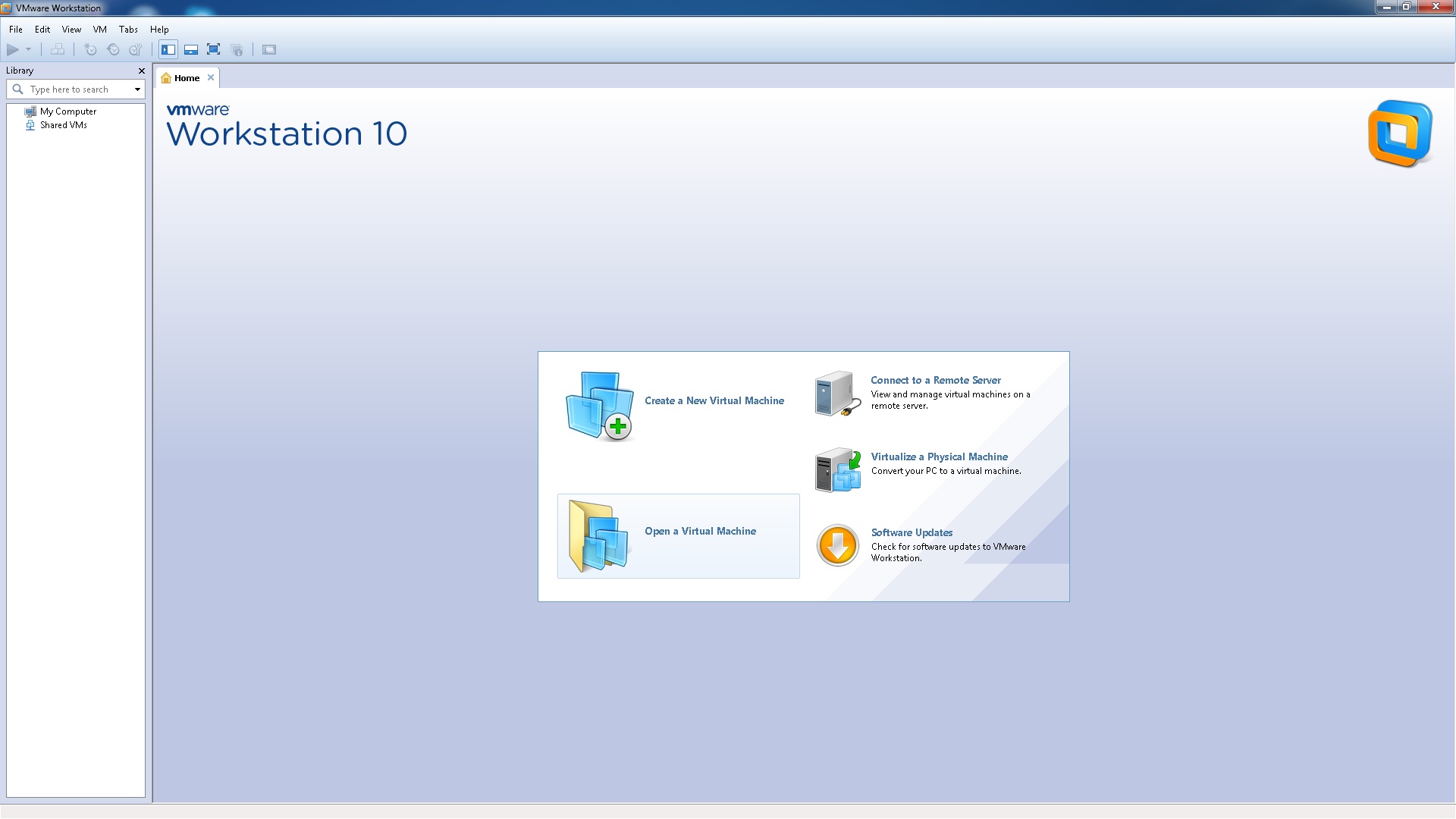Select Shared VMs in the Library tree

(64, 125)
